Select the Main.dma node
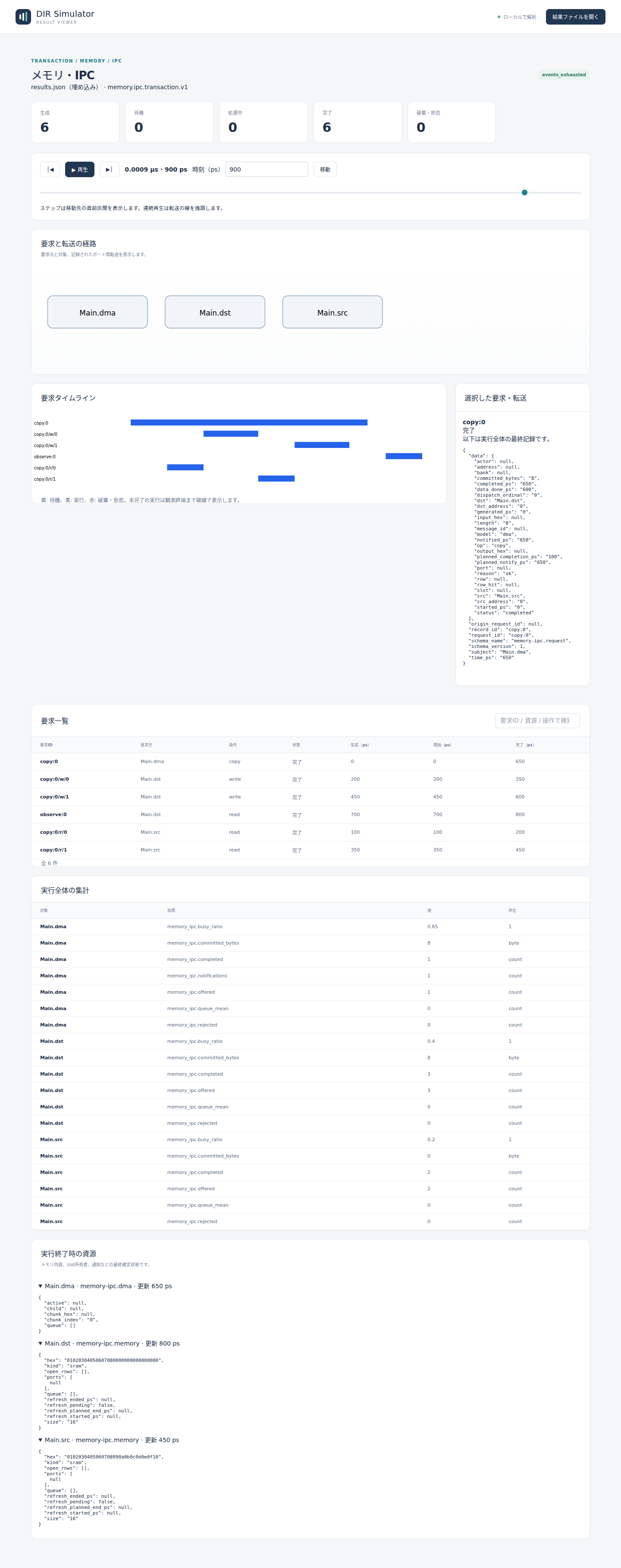Image resolution: width=621 pixels, height=1568 pixels. [x=97, y=312]
